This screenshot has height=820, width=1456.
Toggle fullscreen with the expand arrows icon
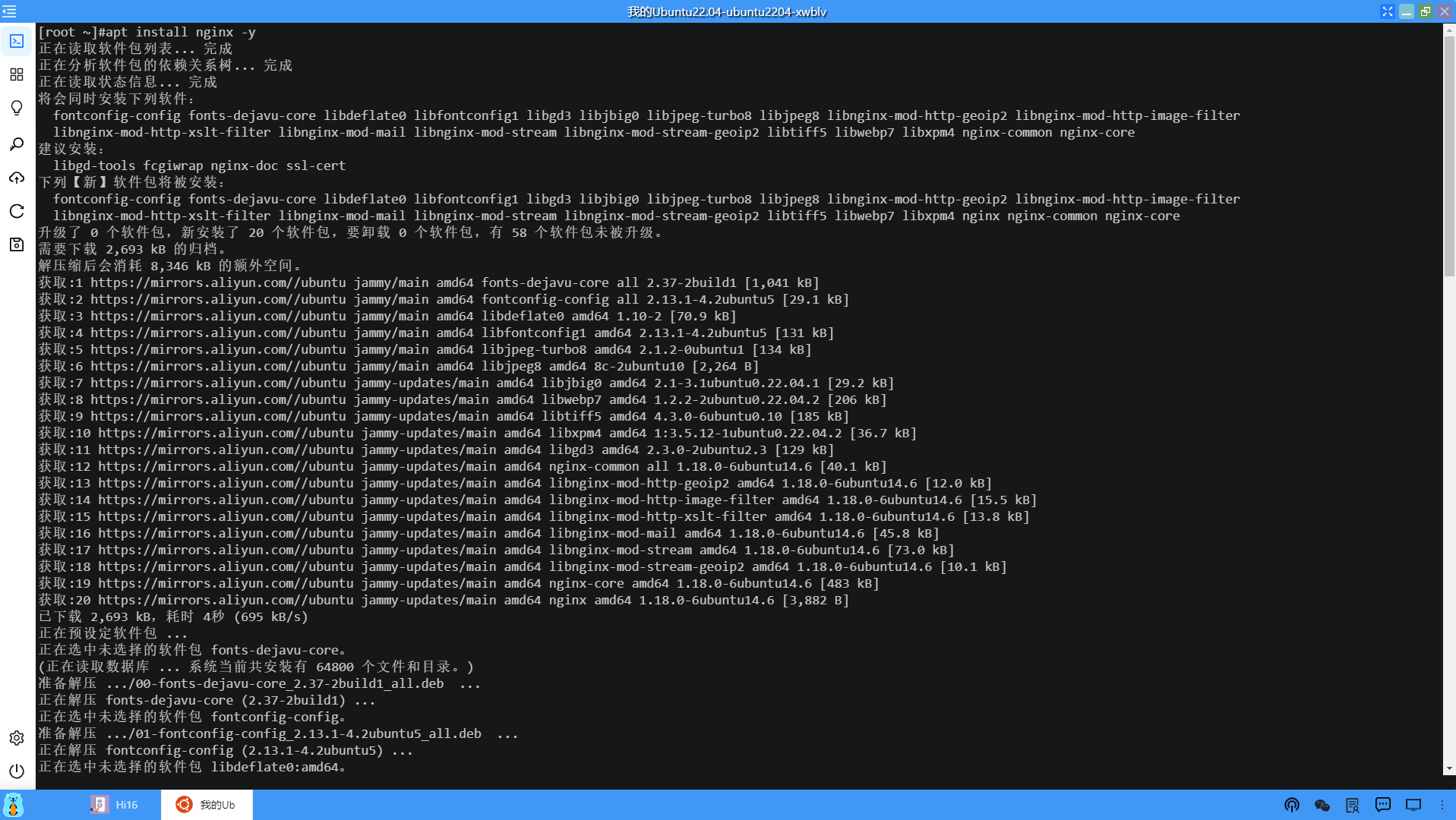[x=1388, y=11]
